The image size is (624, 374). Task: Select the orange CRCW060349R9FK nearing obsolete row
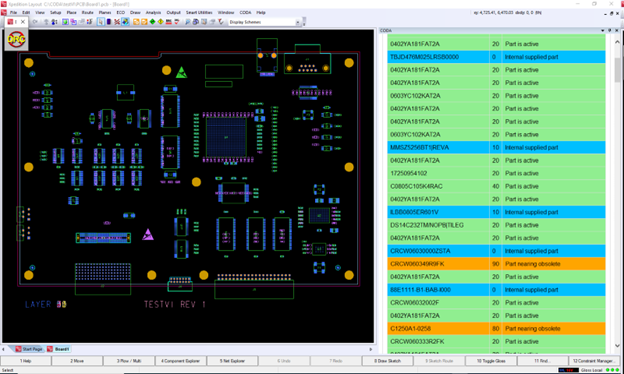click(496, 264)
